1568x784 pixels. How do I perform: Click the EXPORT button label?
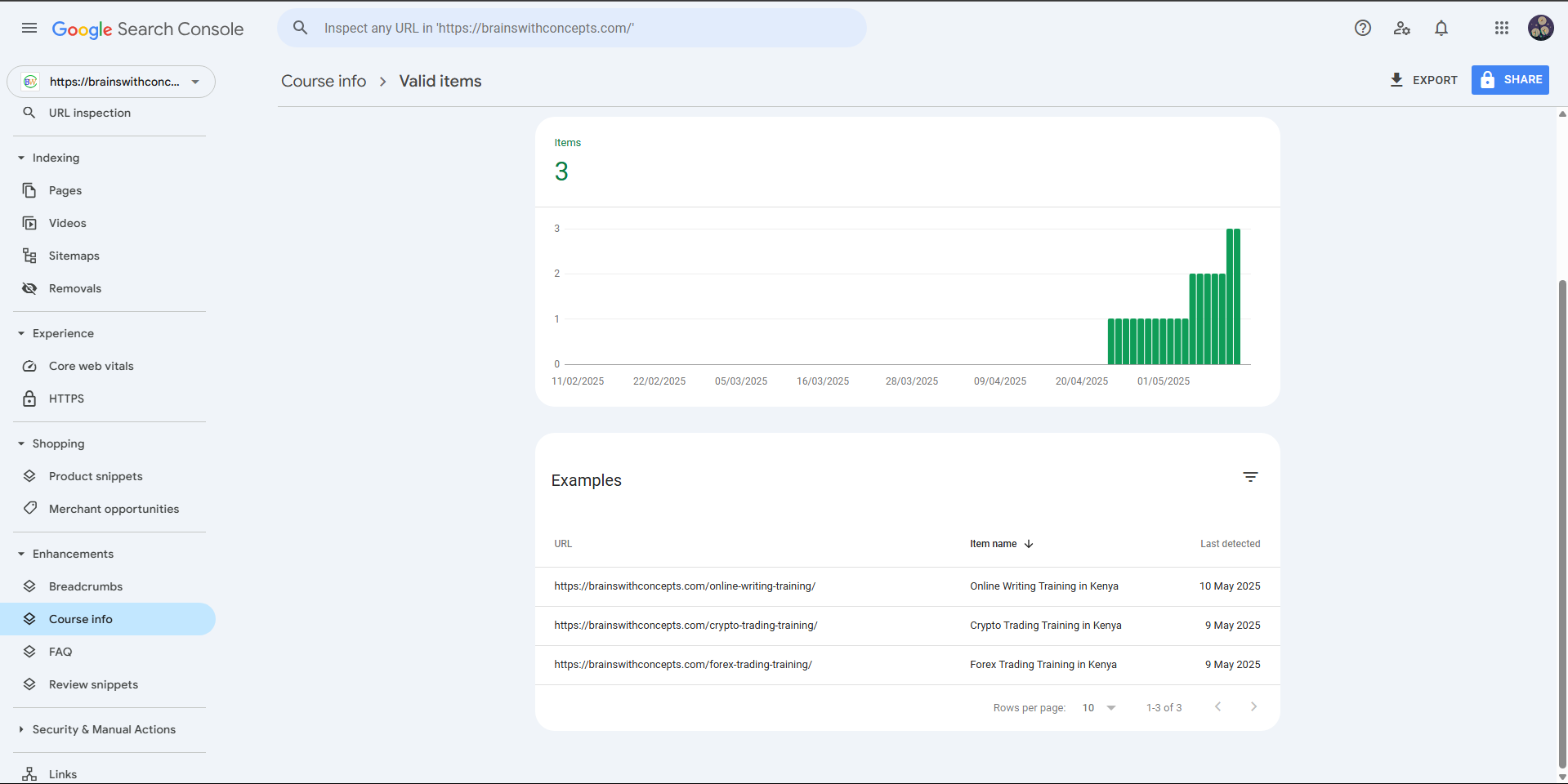tap(1435, 80)
